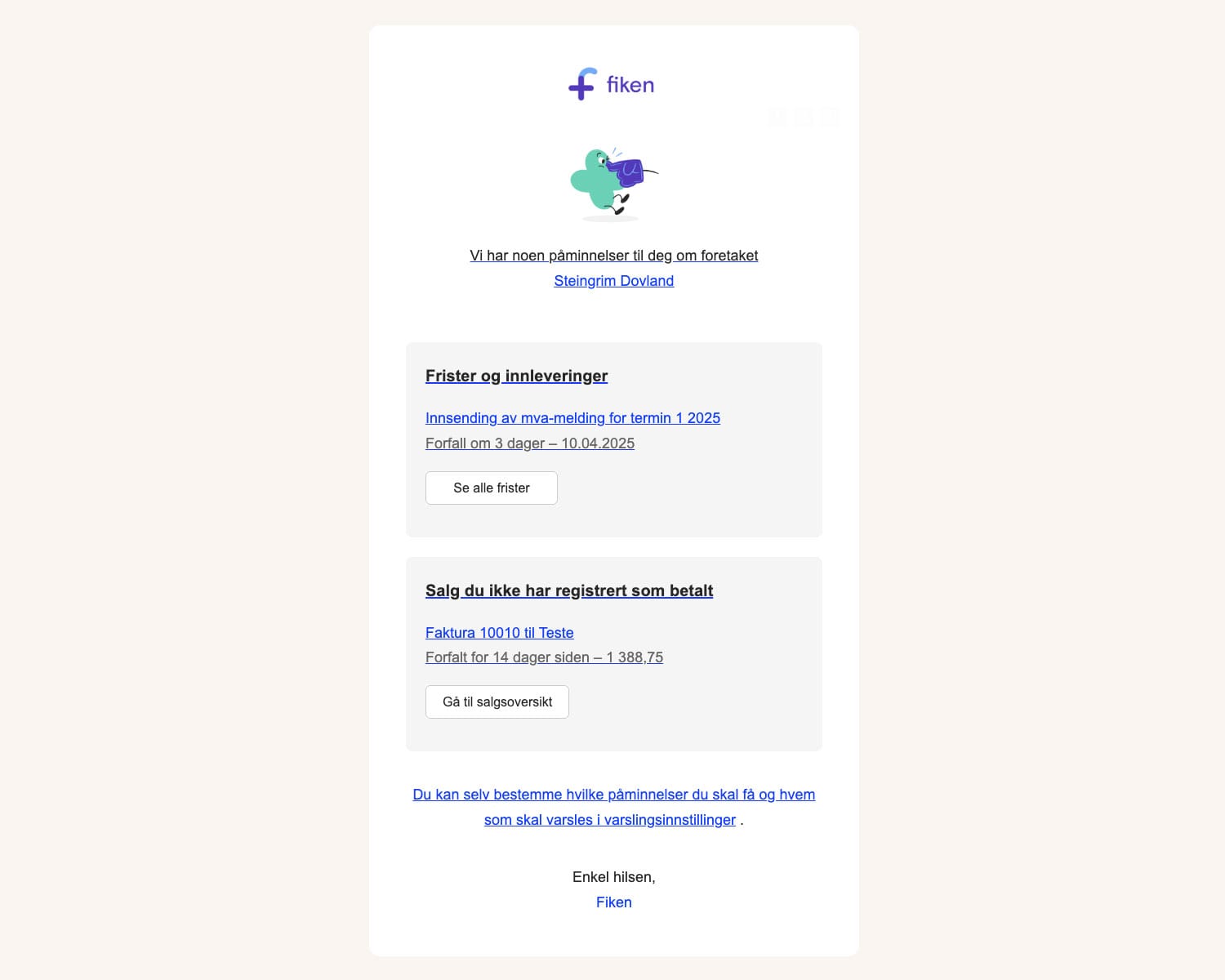The image size is (1225, 980).
Task: Open 'Innsending av mva-melding for termin 1 2025'
Action: [x=572, y=418]
